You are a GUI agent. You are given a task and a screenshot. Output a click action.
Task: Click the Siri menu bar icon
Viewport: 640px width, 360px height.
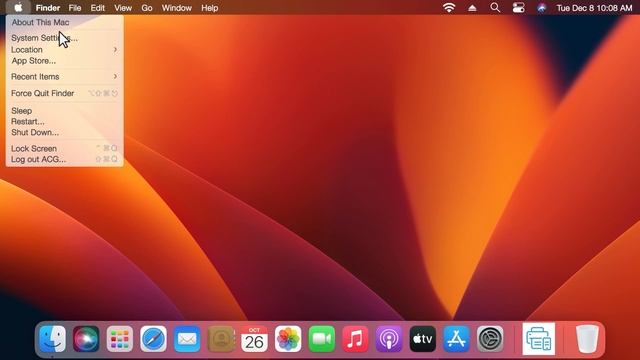[541, 8]
